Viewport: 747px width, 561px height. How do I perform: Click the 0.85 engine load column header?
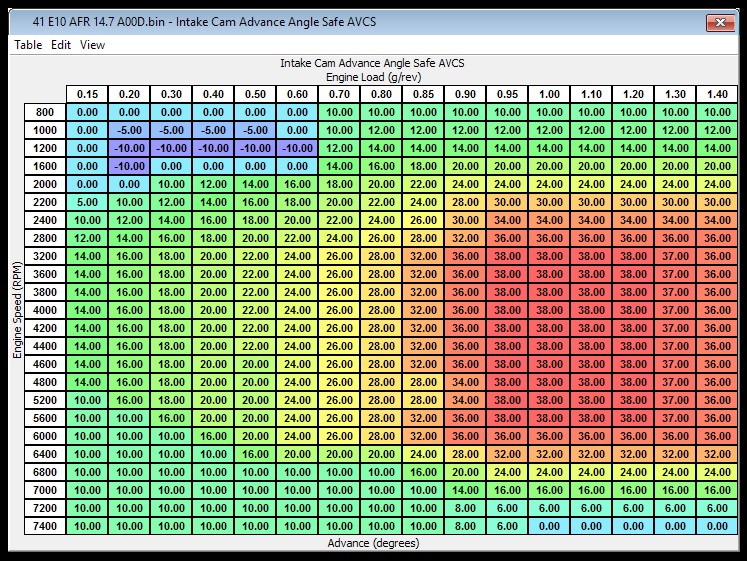[x=423, y=94]
